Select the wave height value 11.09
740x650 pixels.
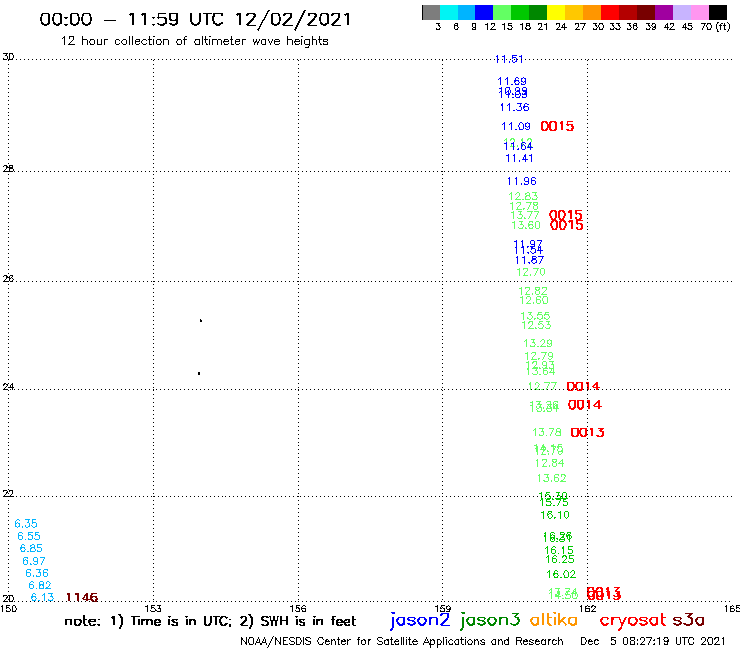516,126
